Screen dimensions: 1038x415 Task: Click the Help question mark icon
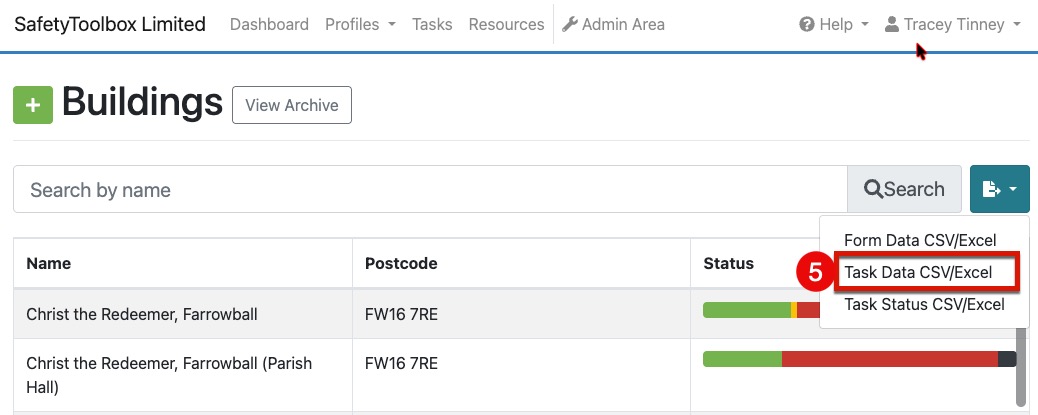click(807, 25)
